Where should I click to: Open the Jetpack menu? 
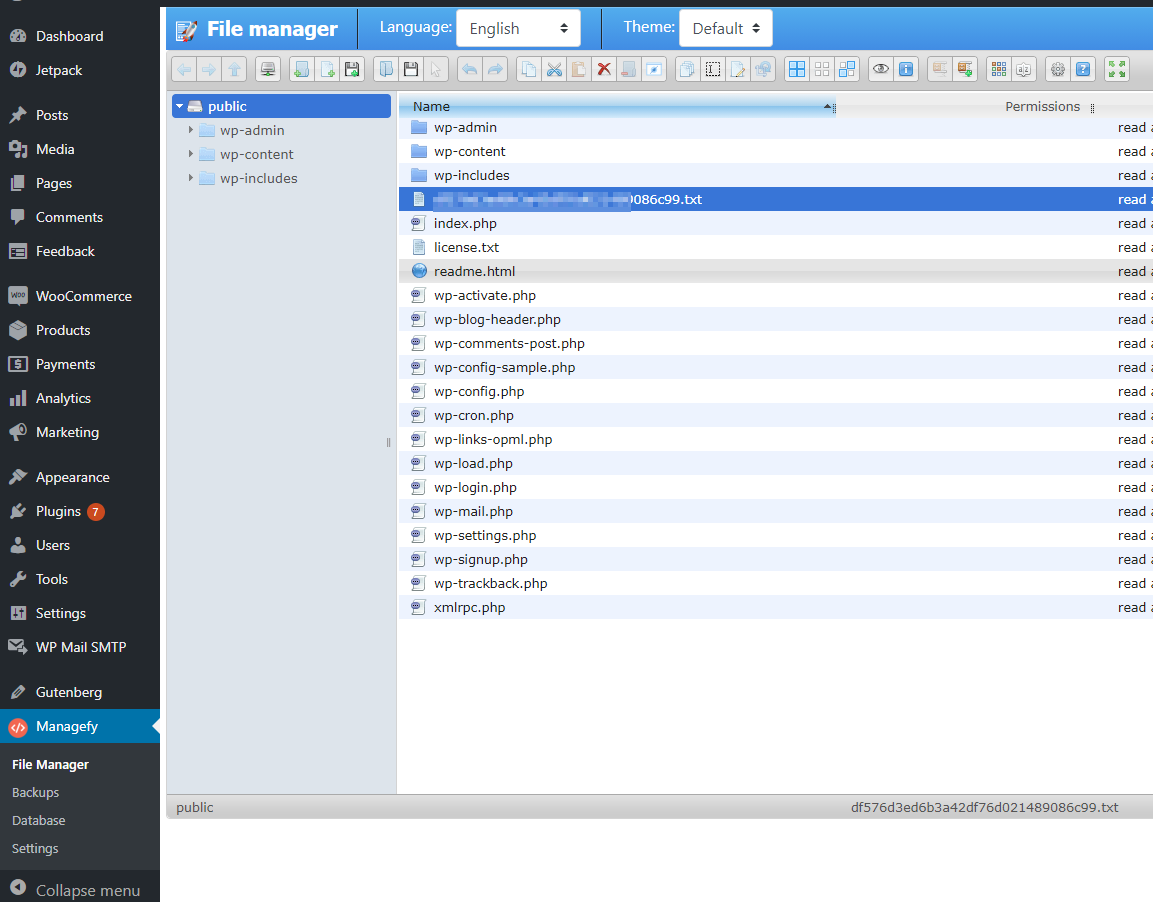coord(79,70)
